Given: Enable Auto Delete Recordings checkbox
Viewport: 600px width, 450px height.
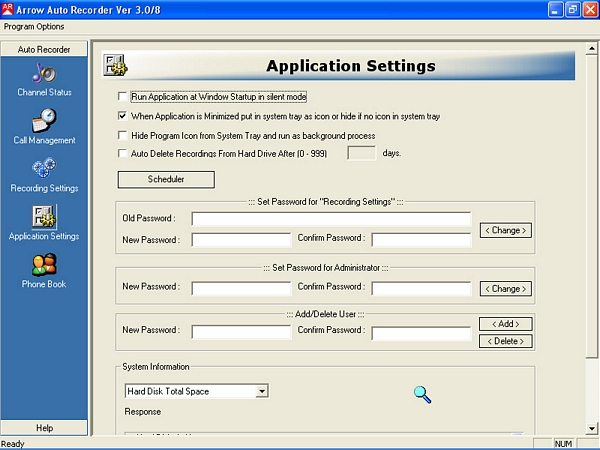Looking at the screenshot, I should tap(122, 153).
